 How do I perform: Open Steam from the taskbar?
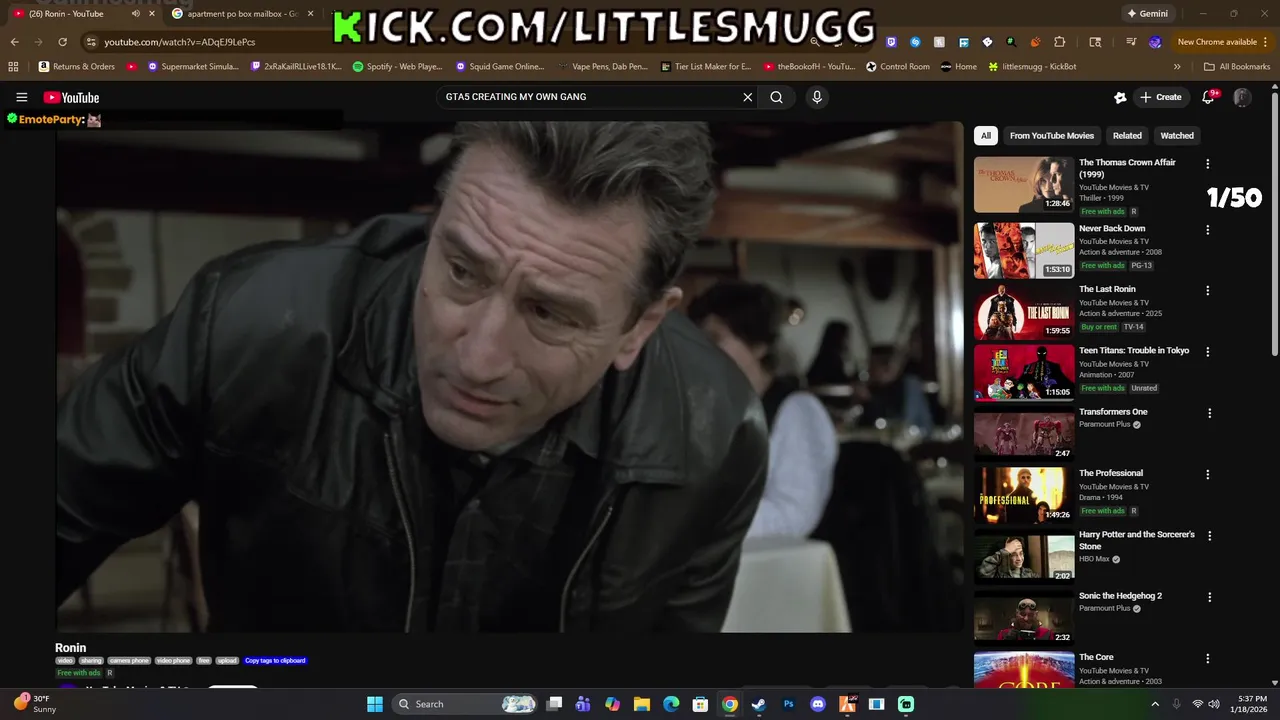pos(759,704)
